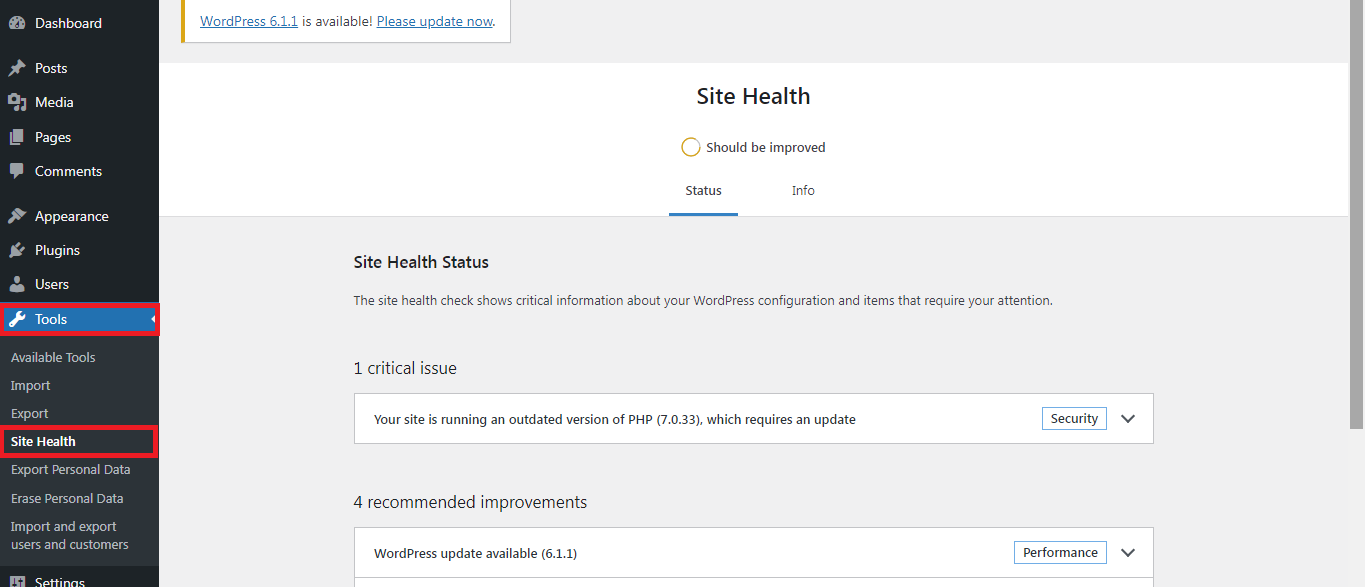This screenshot has width=1365, height=587.
Task: Expand the outdated PHP version issue
Action: (x=753, y=419)
